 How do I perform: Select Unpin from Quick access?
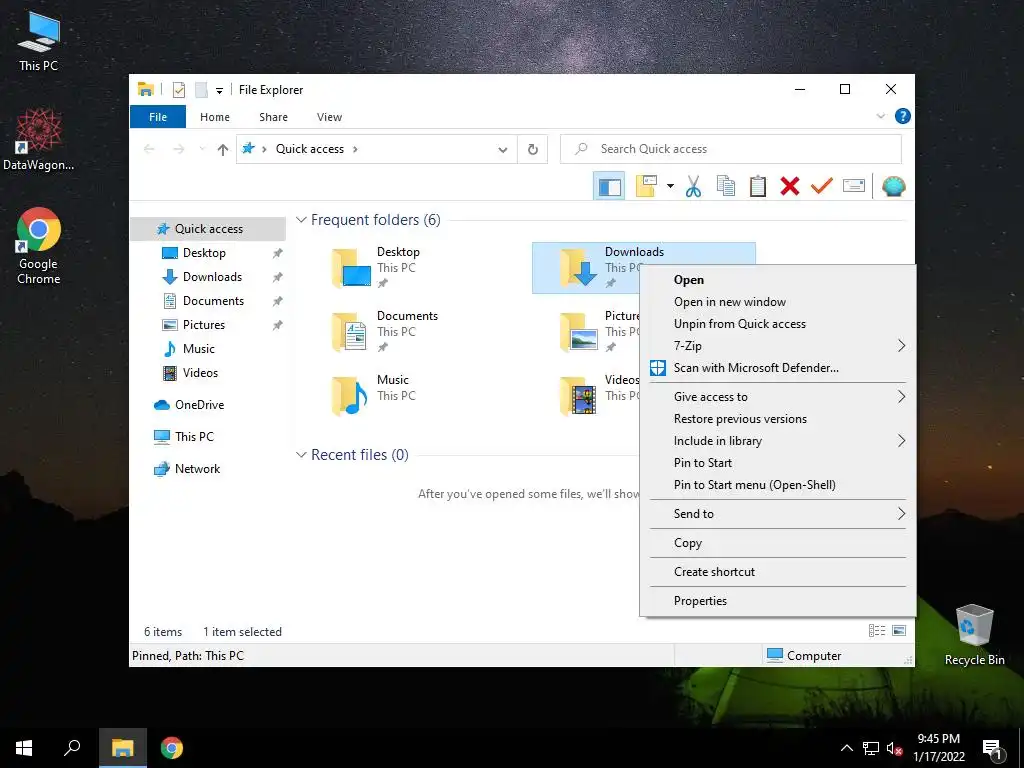778,324
